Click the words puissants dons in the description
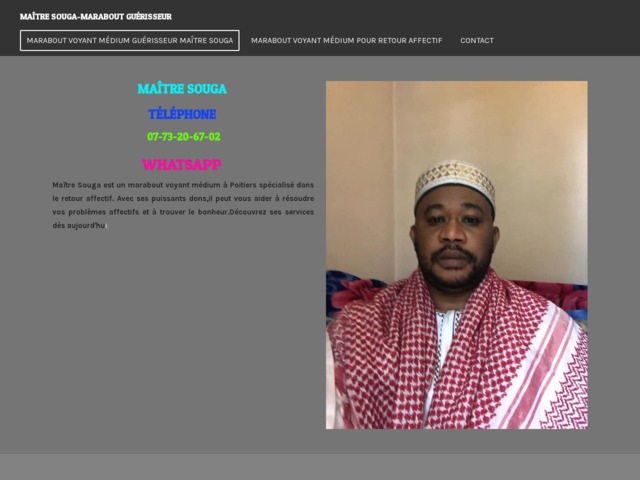The image size is (640, 480). pos(179,198)
